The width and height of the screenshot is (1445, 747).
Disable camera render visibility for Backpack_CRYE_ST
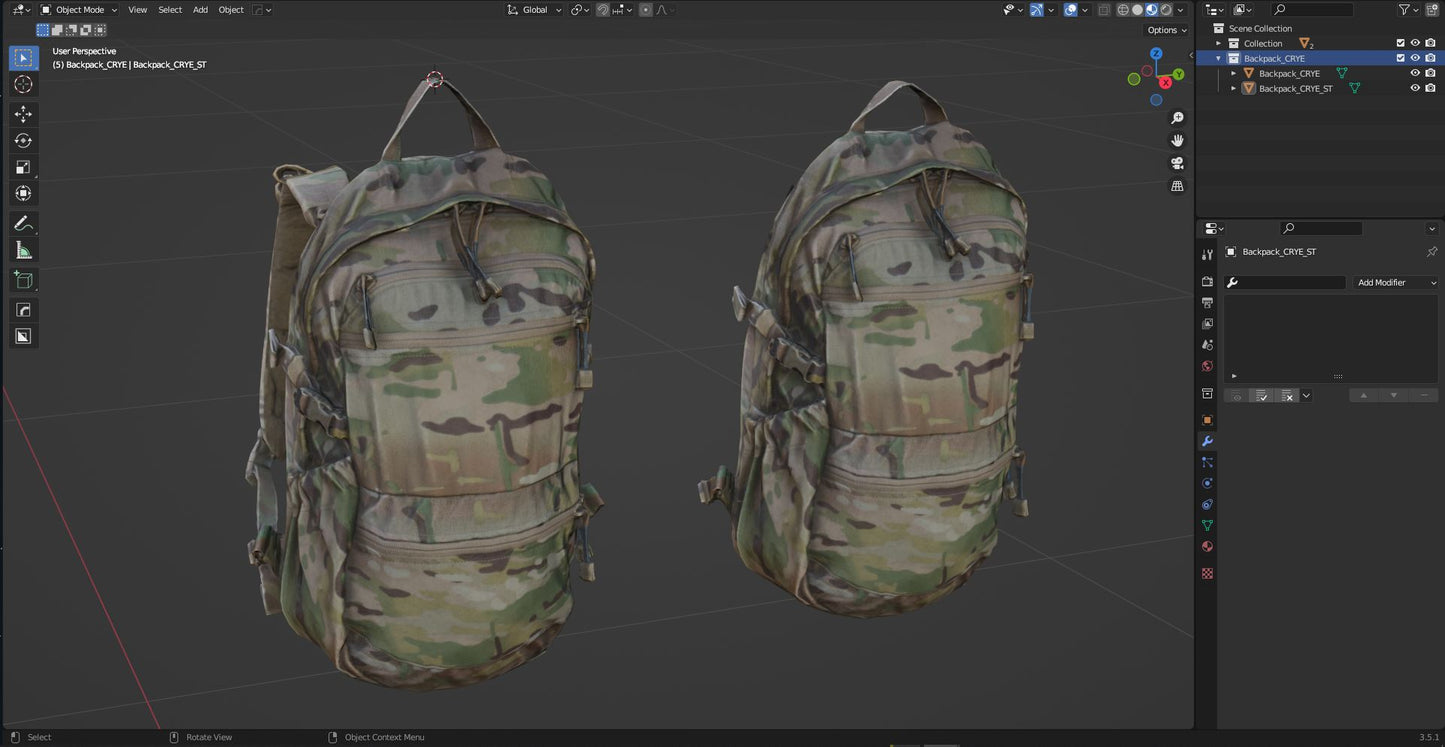(x=1431, y=88)
